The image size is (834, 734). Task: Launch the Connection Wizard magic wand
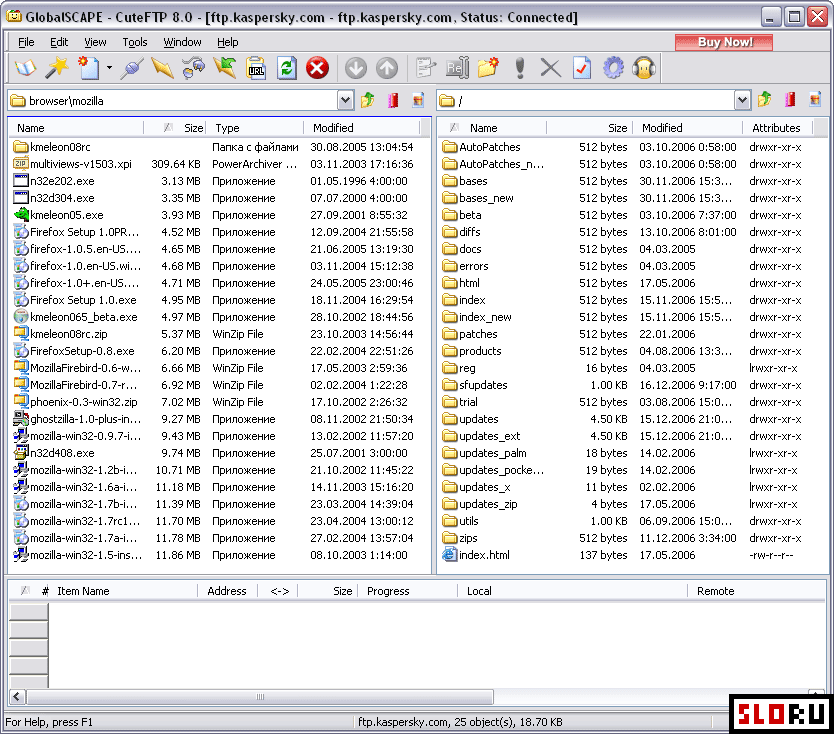(57, 68)
